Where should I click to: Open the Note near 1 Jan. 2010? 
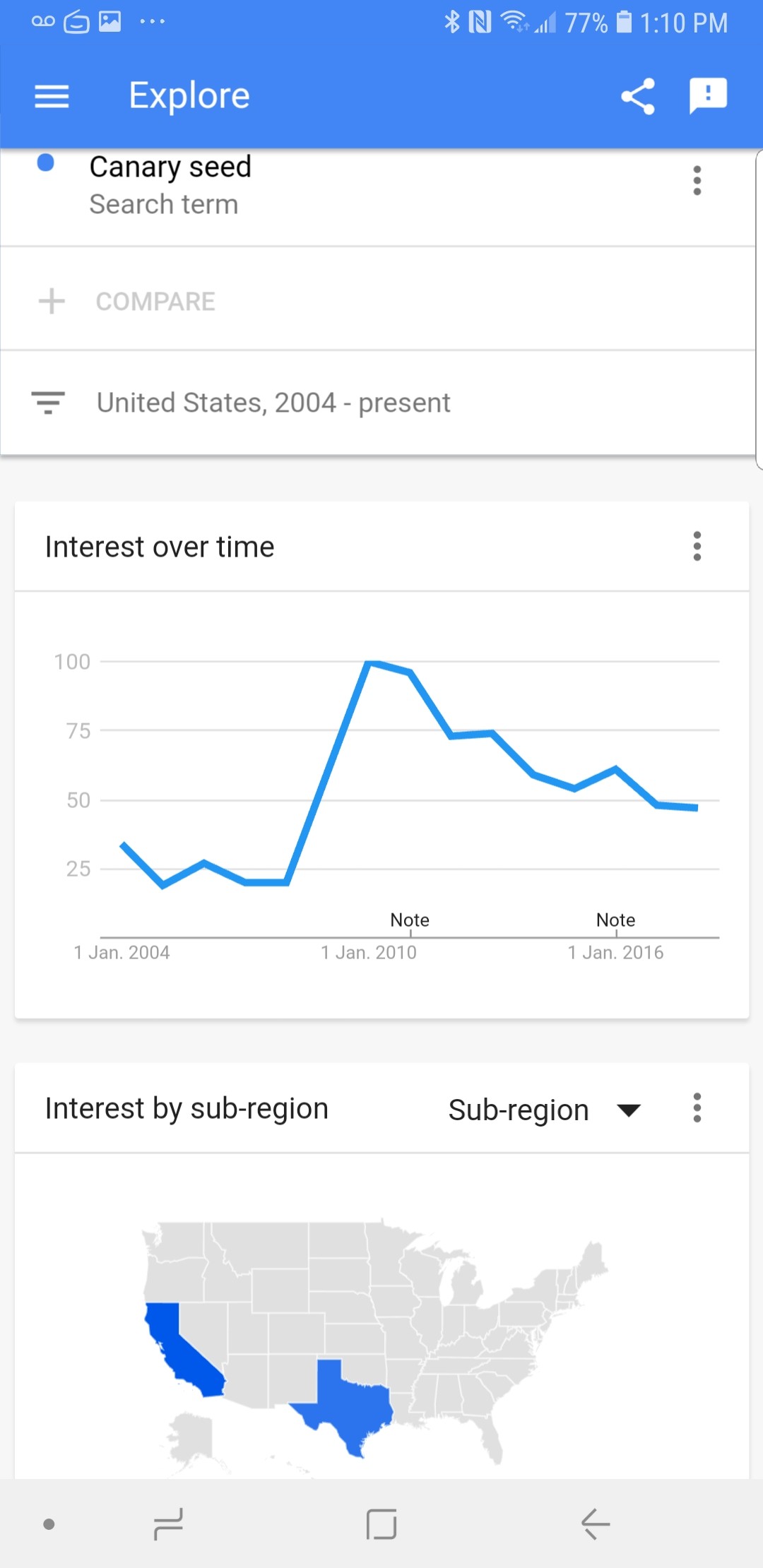pyautogui.click(x=410, y=920)
